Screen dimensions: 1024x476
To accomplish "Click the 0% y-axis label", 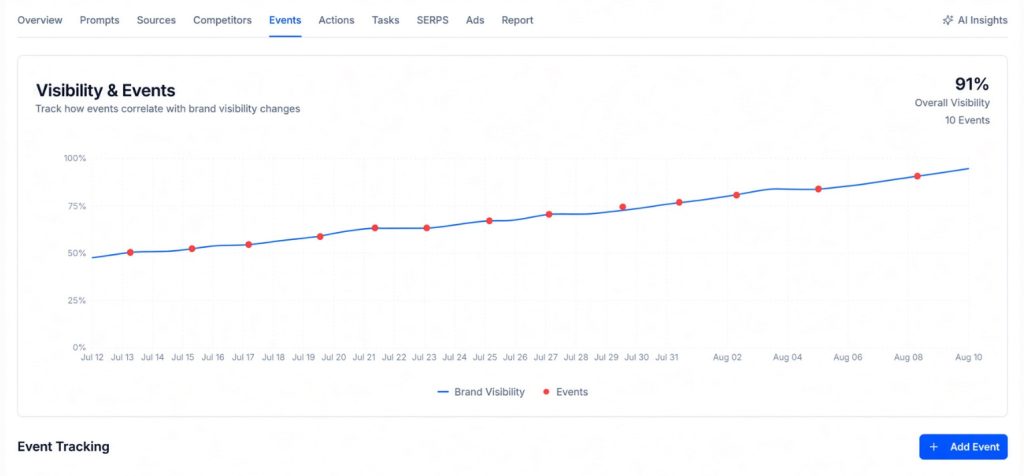I will pos(80,347).
